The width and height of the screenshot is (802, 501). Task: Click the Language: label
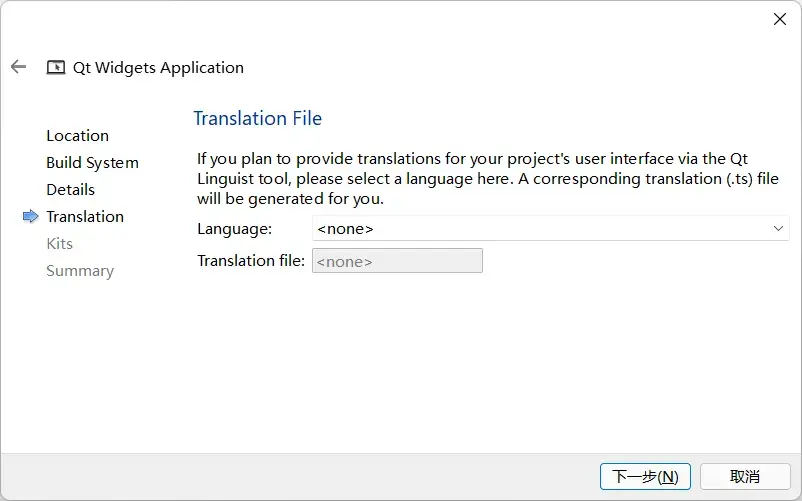[x=234, y=229]
